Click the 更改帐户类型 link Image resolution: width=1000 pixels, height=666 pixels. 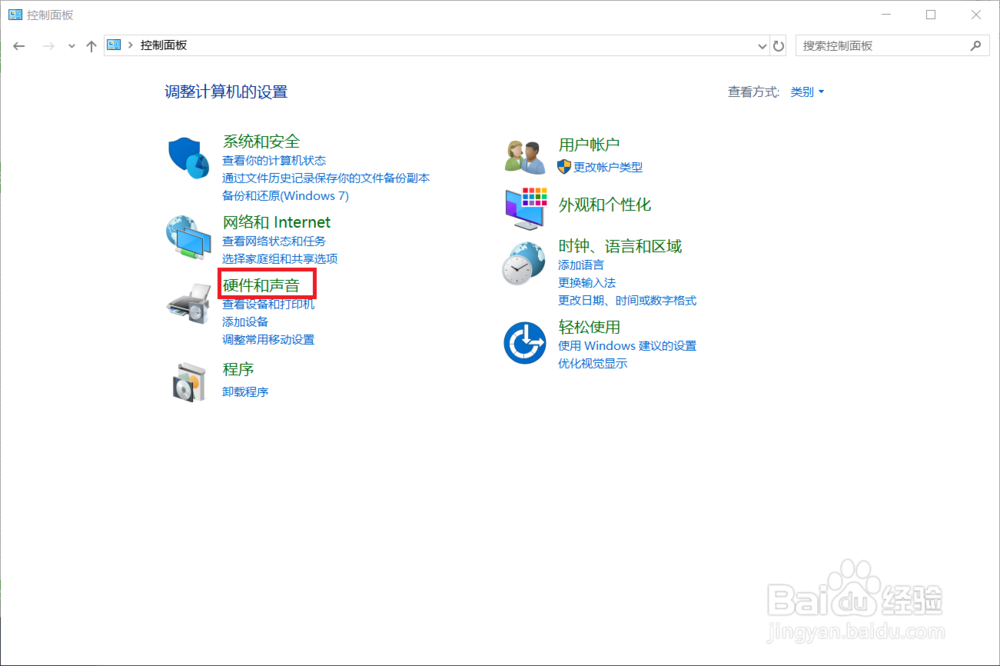click(x=608, y=167)
